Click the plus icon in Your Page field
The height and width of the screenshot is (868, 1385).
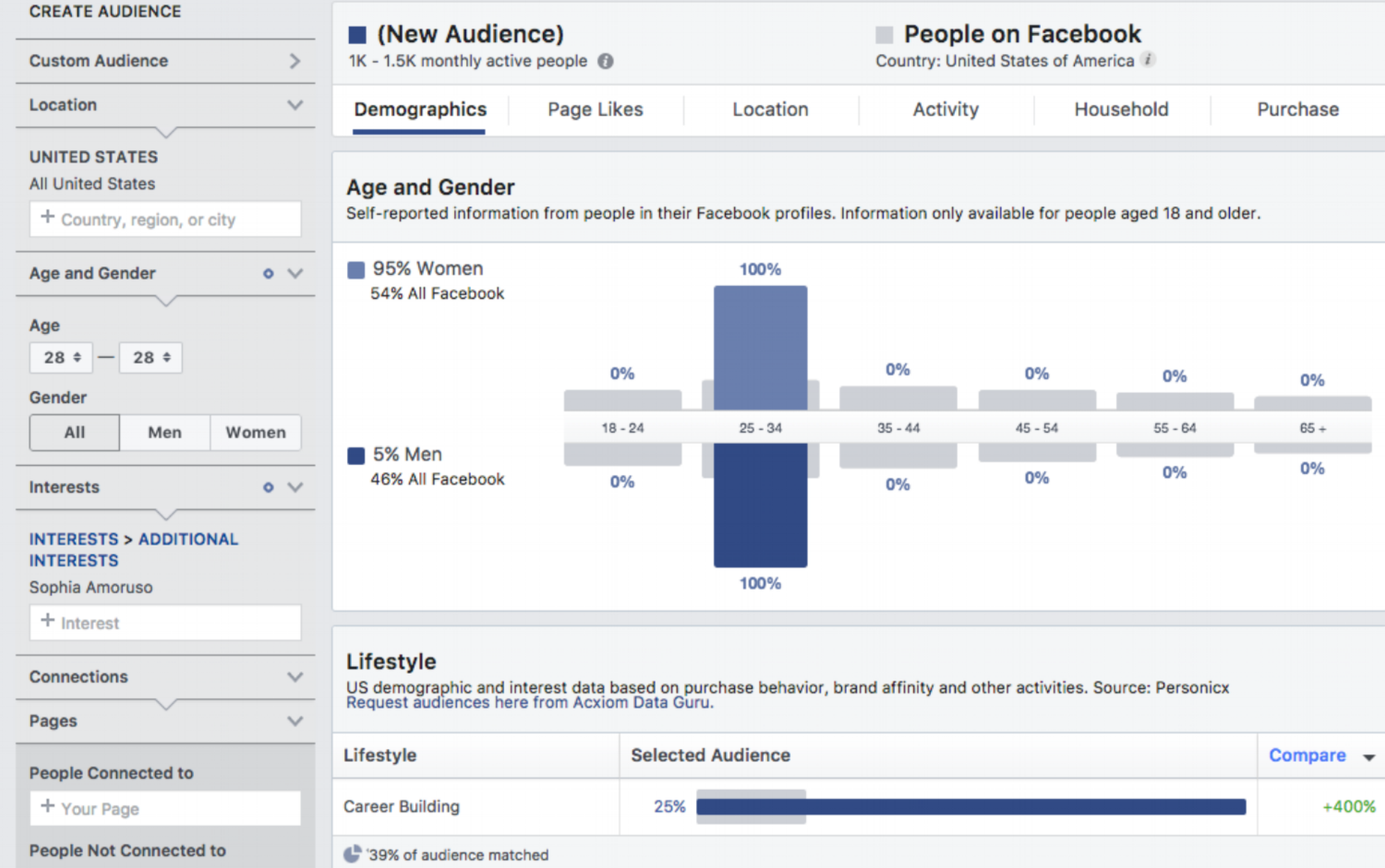click(x=47, y=806)
